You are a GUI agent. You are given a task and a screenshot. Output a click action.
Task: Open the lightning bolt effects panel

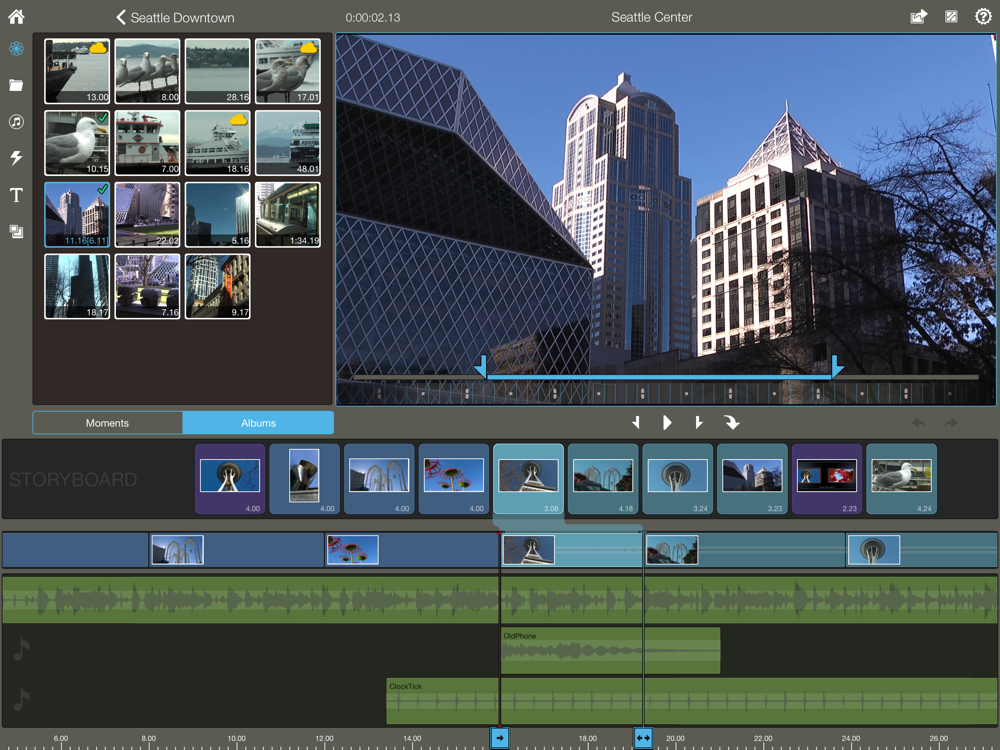coord(17,158)
